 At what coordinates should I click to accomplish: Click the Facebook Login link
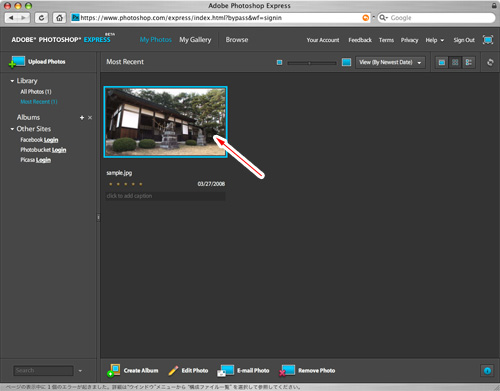[x=39, y=140]
